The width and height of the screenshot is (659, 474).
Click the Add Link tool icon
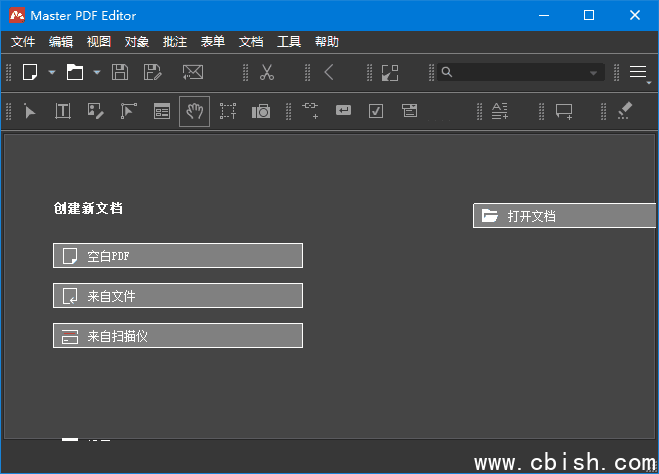point(310,110)
